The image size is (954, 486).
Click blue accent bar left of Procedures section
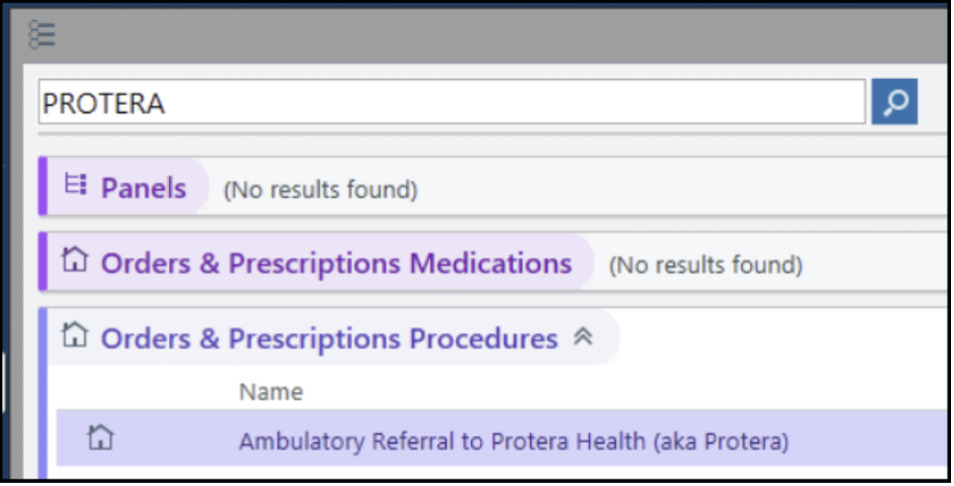coord(43,390)
